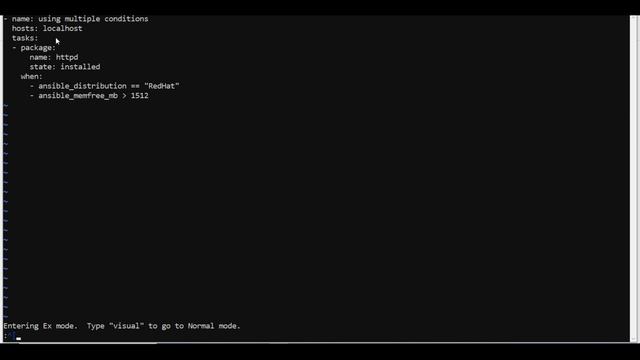The image size is (640, 360).
Task: Select the "name: httpd" line
Action: point(54,57)
